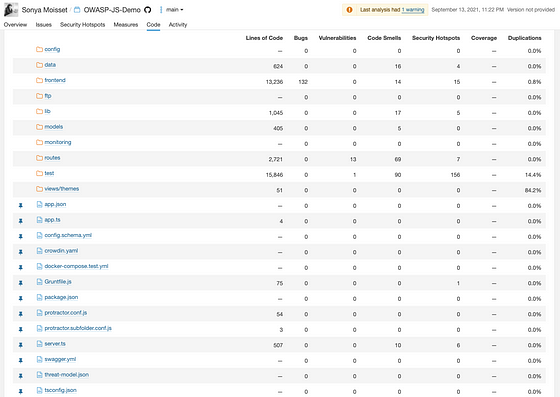Click the project icon before OWASP-JS-Demo
The height and width of the screenshot is (397, 560).
(x=77, y=10)
